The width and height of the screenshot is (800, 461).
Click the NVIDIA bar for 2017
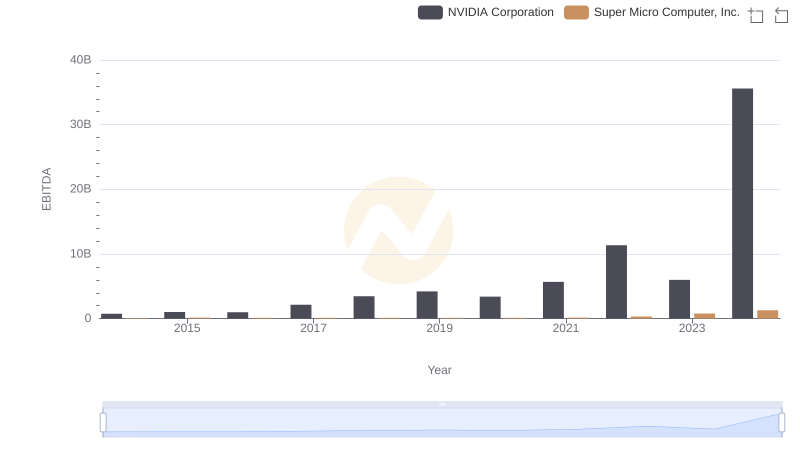pos(301,311)
